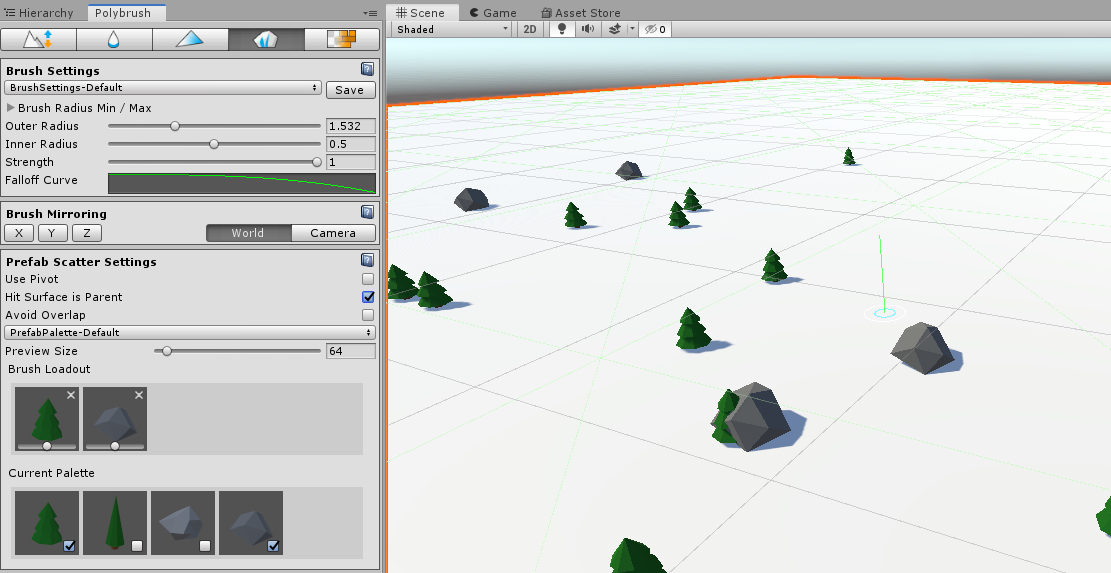This screenshot has width=1111, height=573.
Task: Select the Smooth brush mode droplet icon
Action: click(114, 40)
